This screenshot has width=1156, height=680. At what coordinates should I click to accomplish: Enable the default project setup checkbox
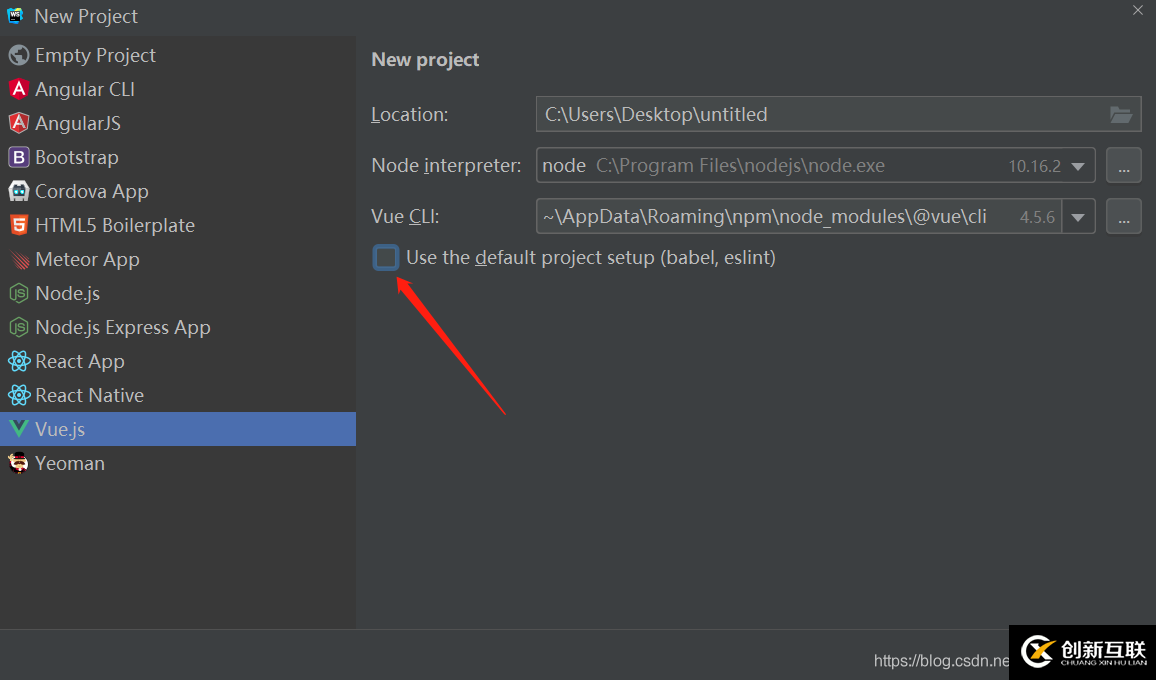pos(385,257)
